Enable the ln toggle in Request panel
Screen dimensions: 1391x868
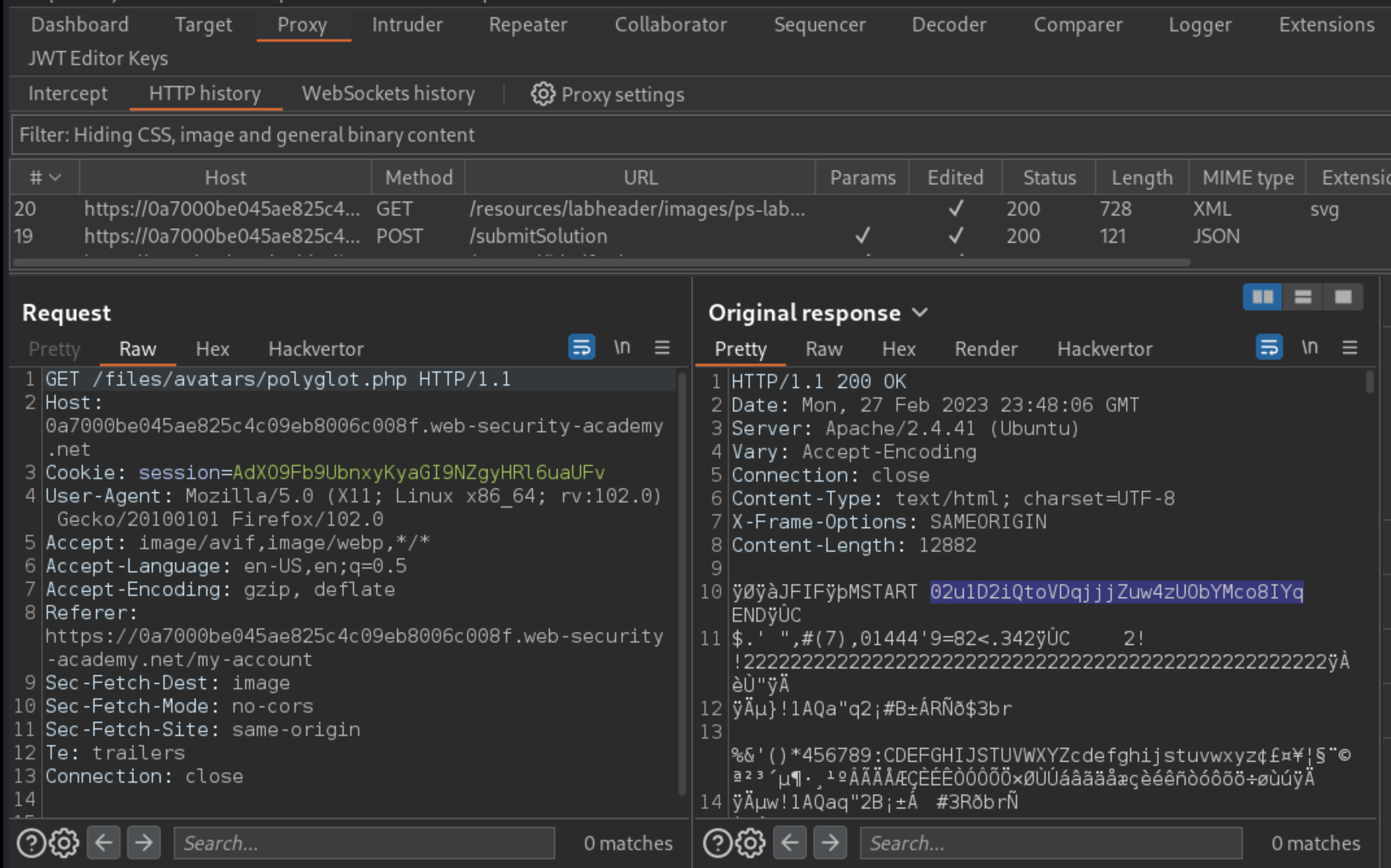[x=622, y=348]
